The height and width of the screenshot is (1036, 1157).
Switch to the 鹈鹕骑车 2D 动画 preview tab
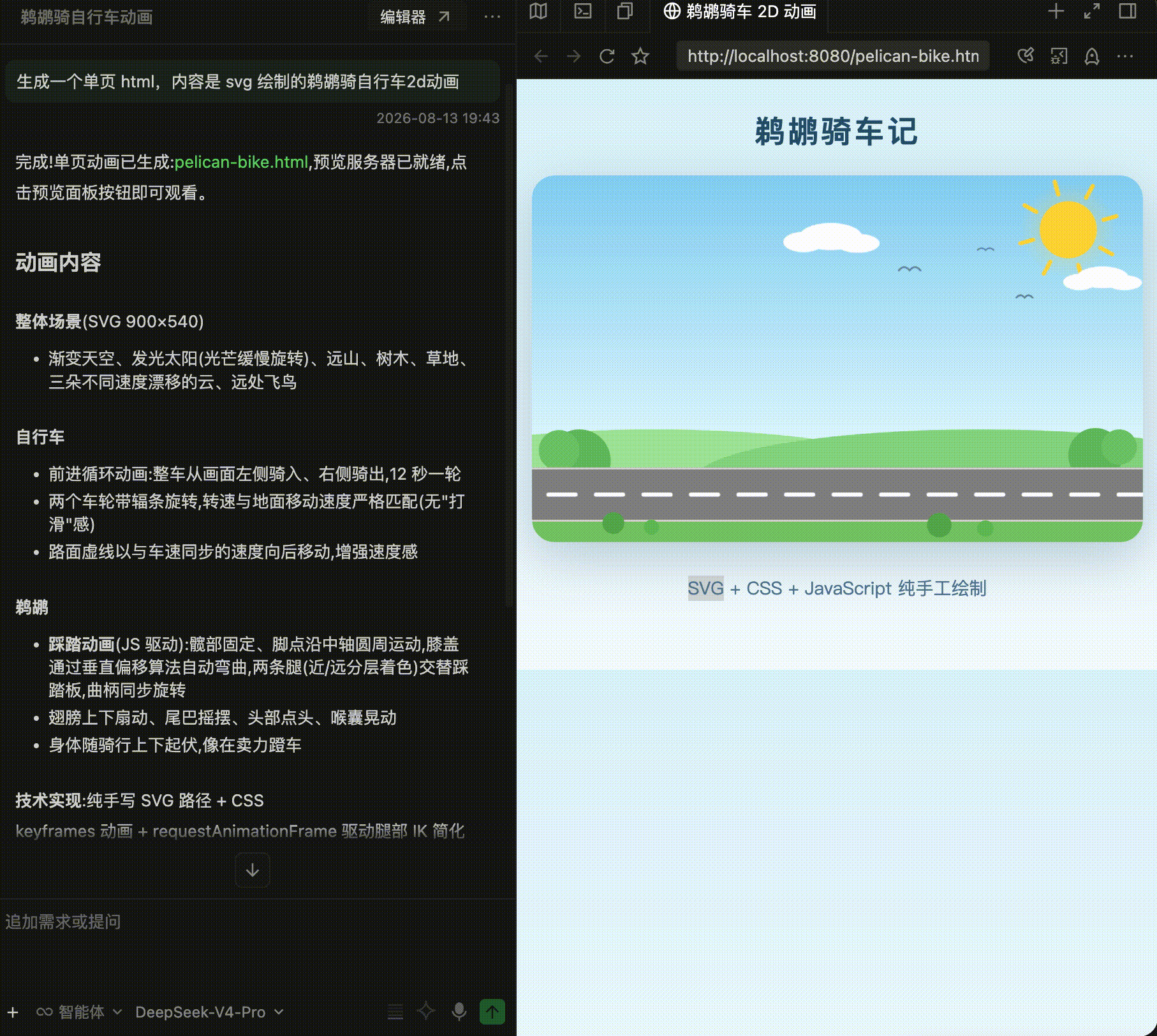click(x=740, y=11)
